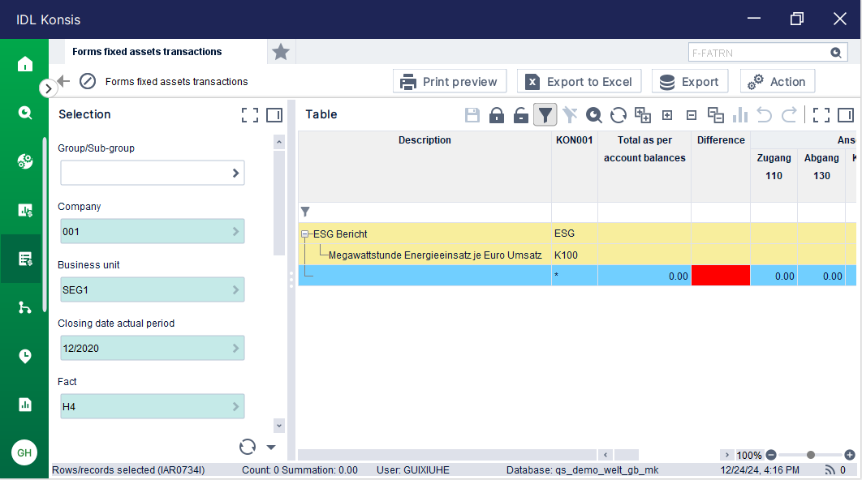The height and width of the screenshot is (480, 862).
Task: Click the search magnifier in sidebar
Action: coord(25,113)
